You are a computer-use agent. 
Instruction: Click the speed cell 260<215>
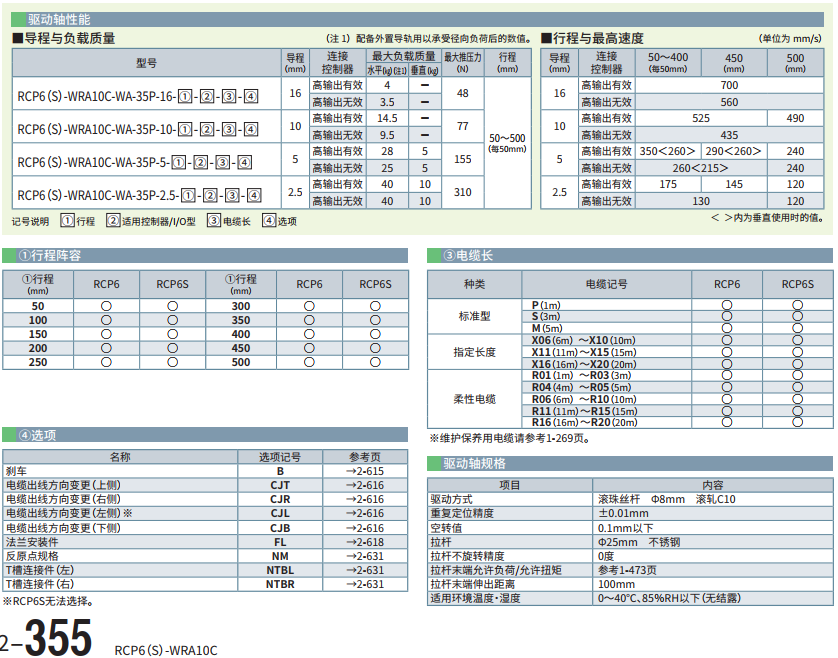[701, 168]
